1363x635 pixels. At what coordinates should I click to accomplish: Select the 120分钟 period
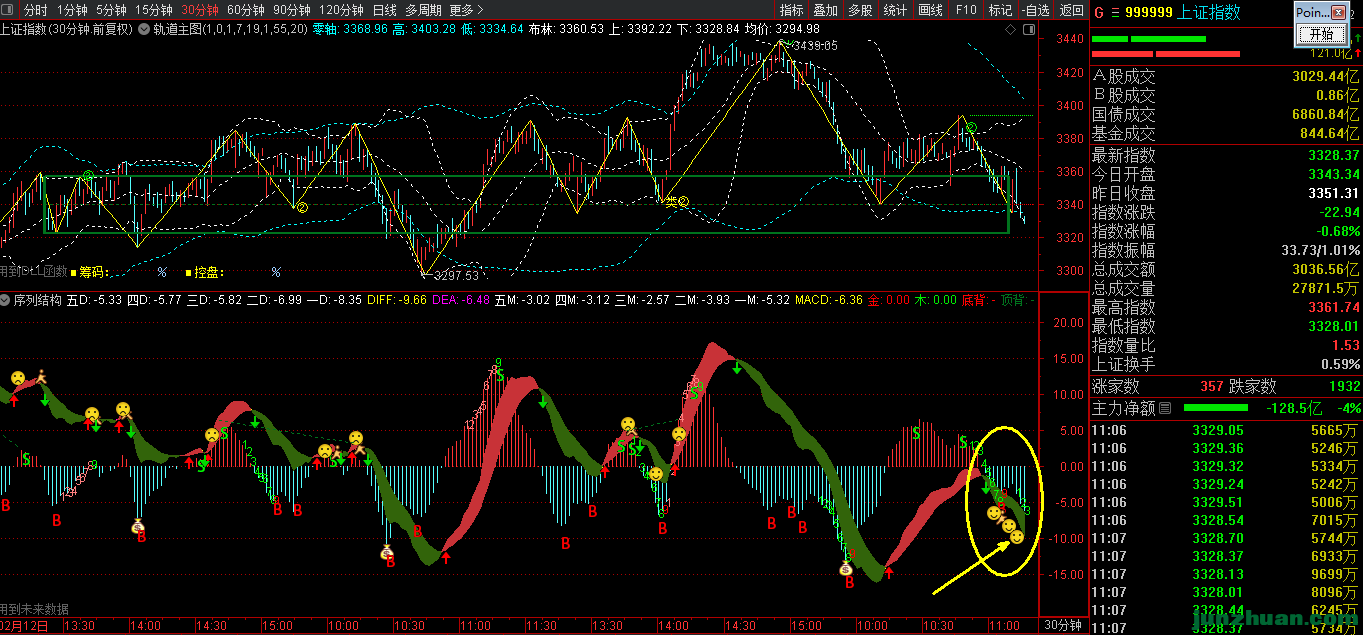341,10
